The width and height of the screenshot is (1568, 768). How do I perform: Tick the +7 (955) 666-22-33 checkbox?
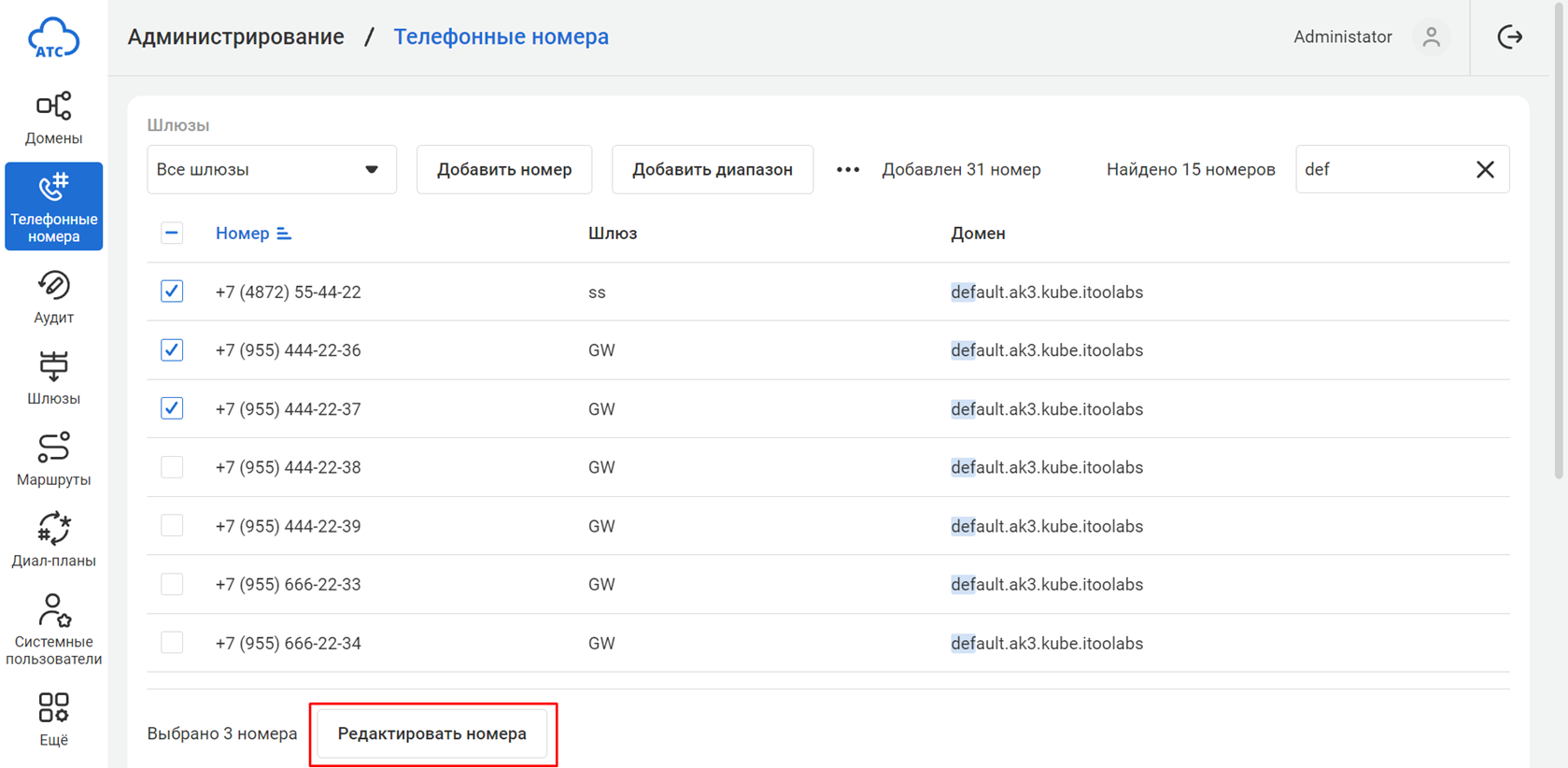click(172, 584)
